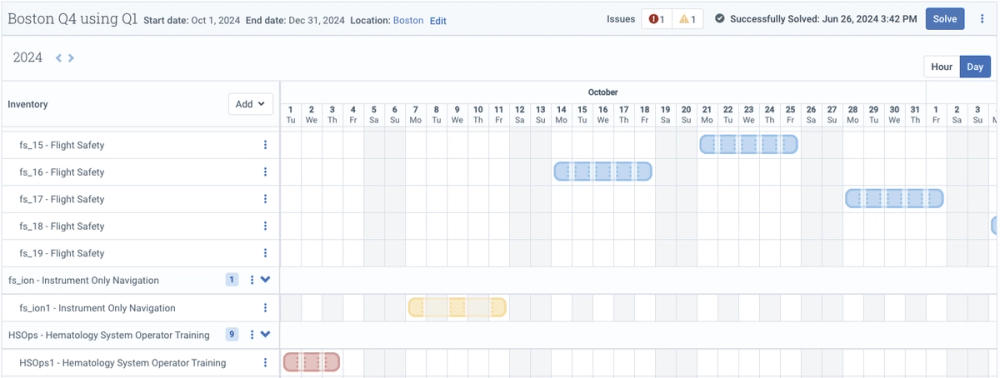Select fs_16 - Flight Safety row label

pos(62,172)
